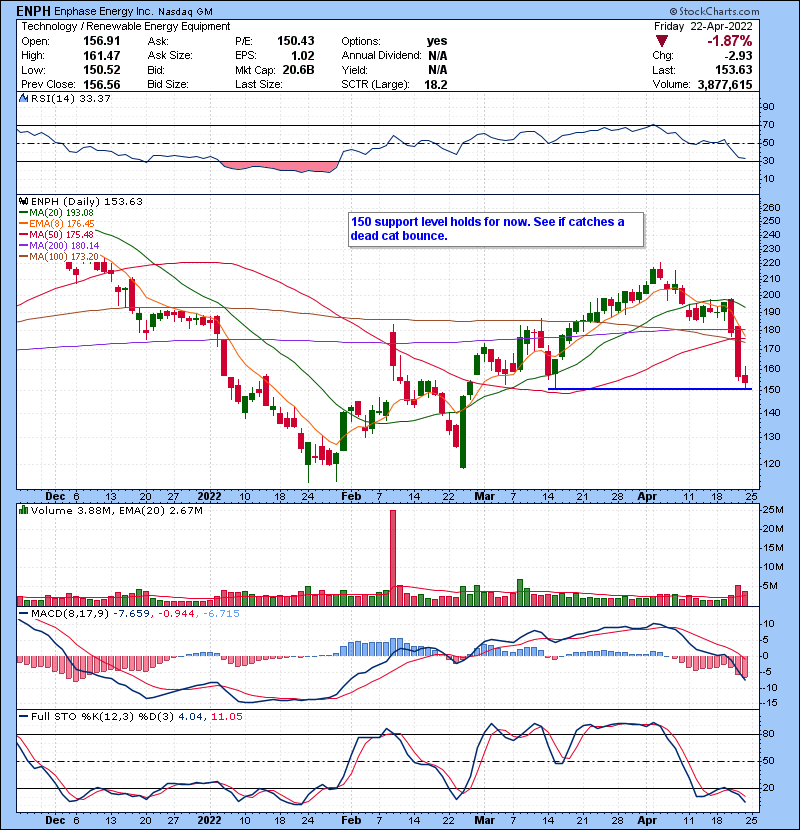Image resolution: width=800 pixels, height=830 pixels.
Task: Click the percent change -1.87%
Action: coord(730,41)
